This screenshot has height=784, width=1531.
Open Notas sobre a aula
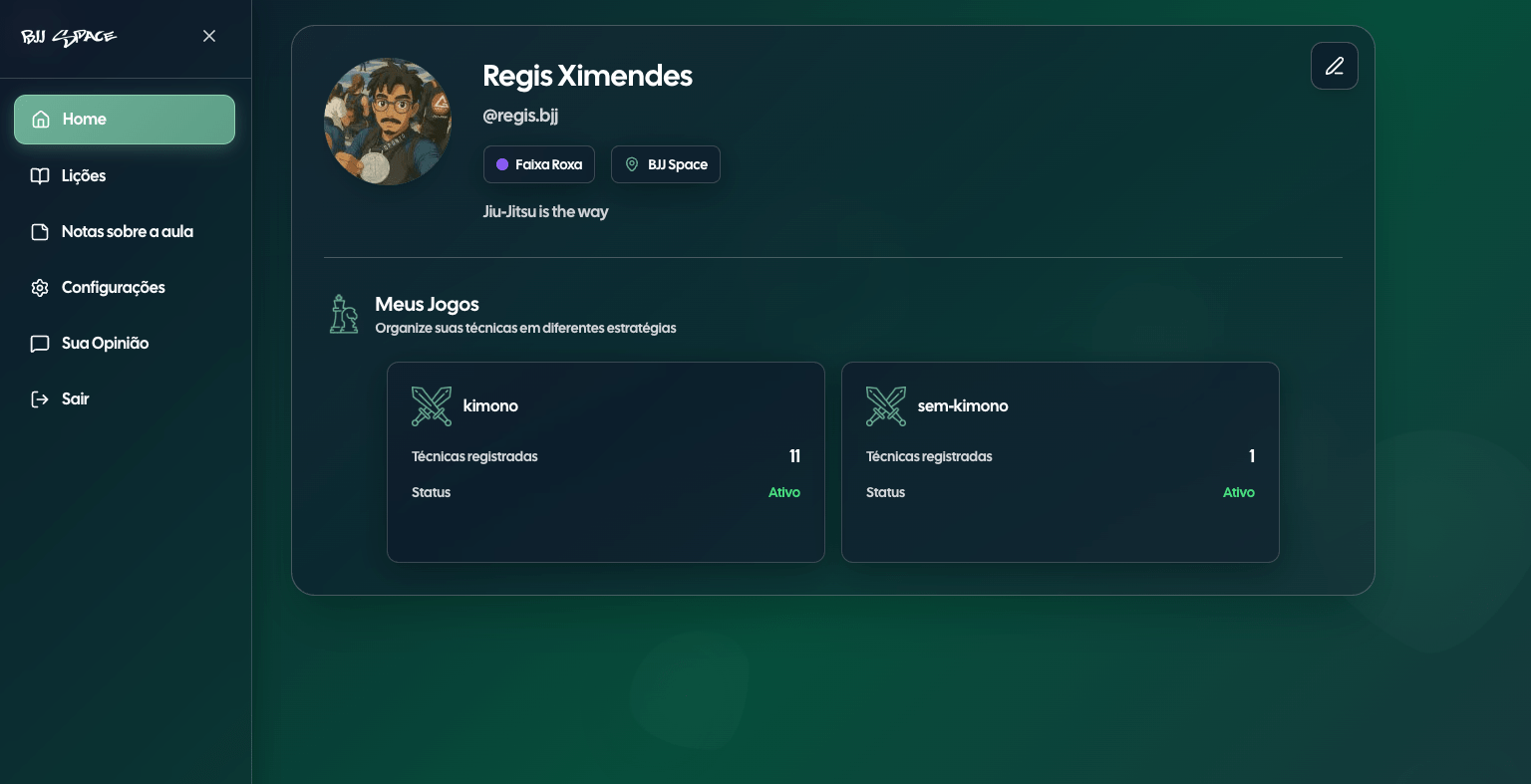[x=127, y=232]
